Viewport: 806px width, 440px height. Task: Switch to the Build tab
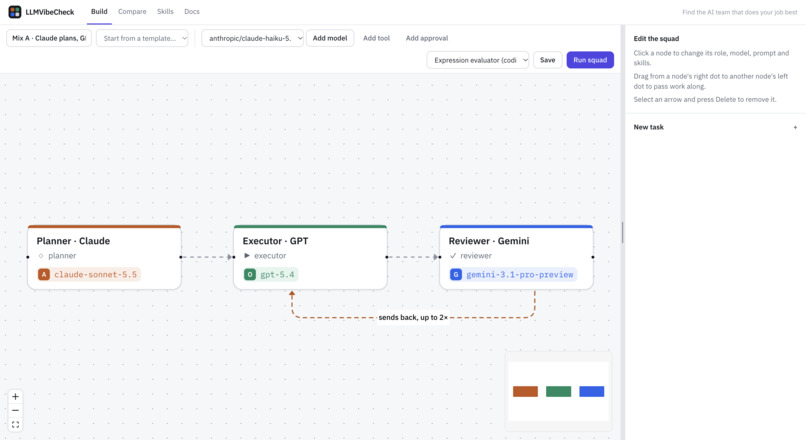pos(99,11)
